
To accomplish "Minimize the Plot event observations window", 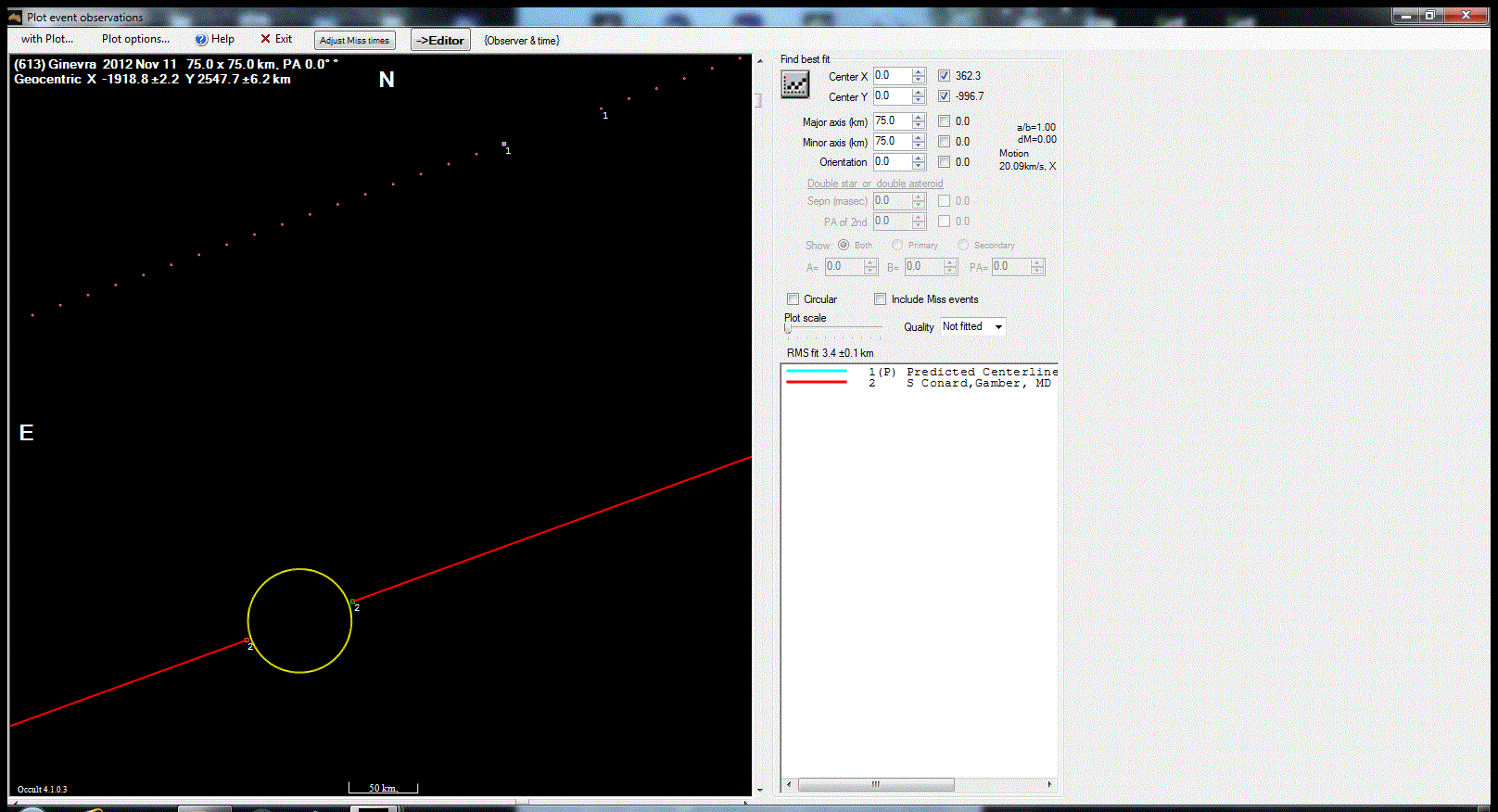I will 1405,15.
